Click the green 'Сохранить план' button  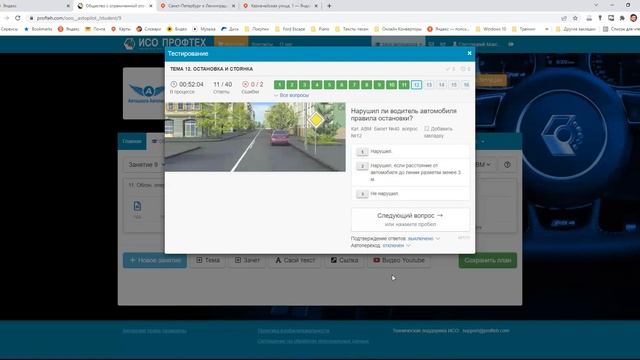(488, 260)
